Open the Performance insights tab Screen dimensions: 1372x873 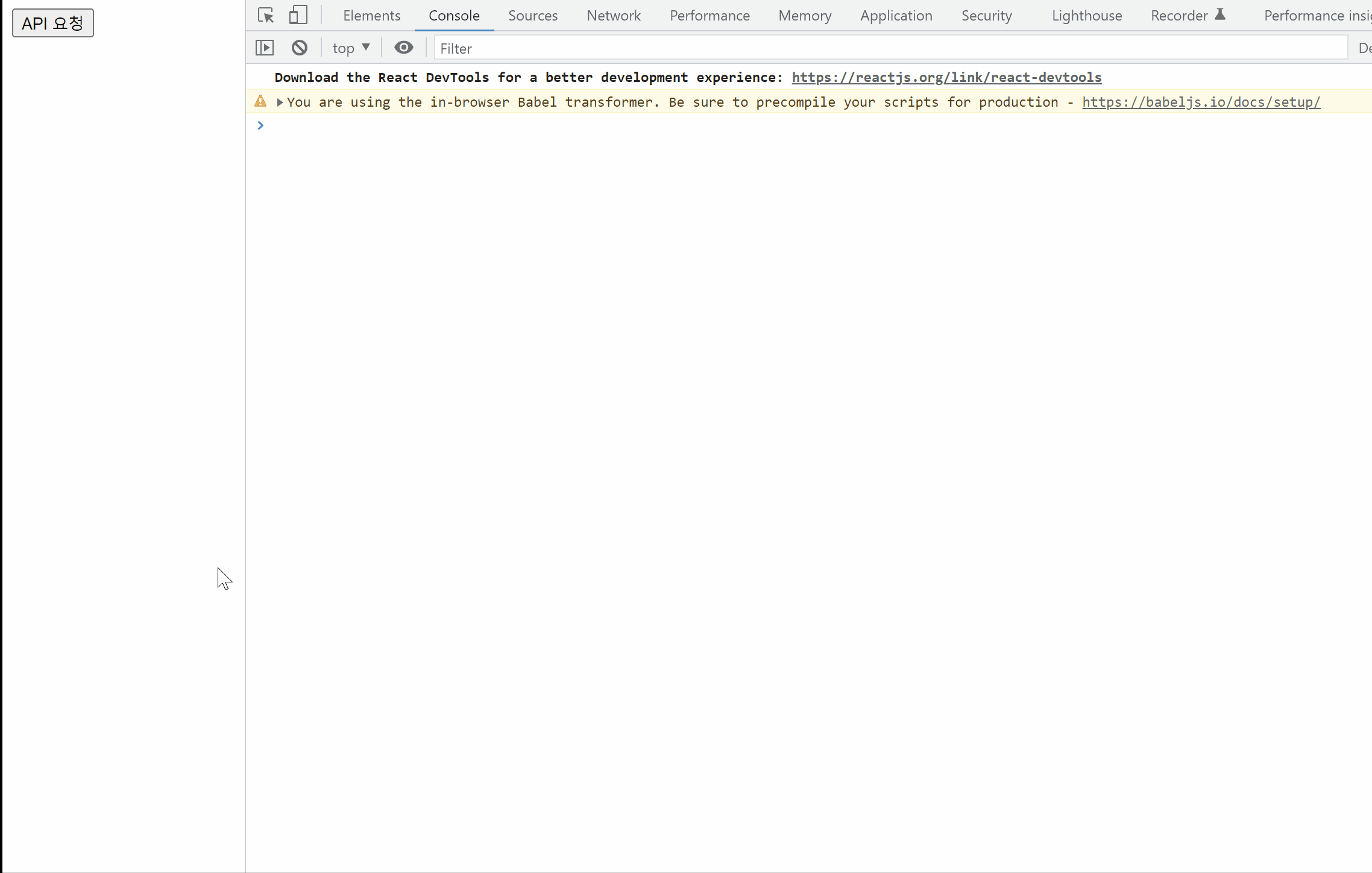[1317, 16]
